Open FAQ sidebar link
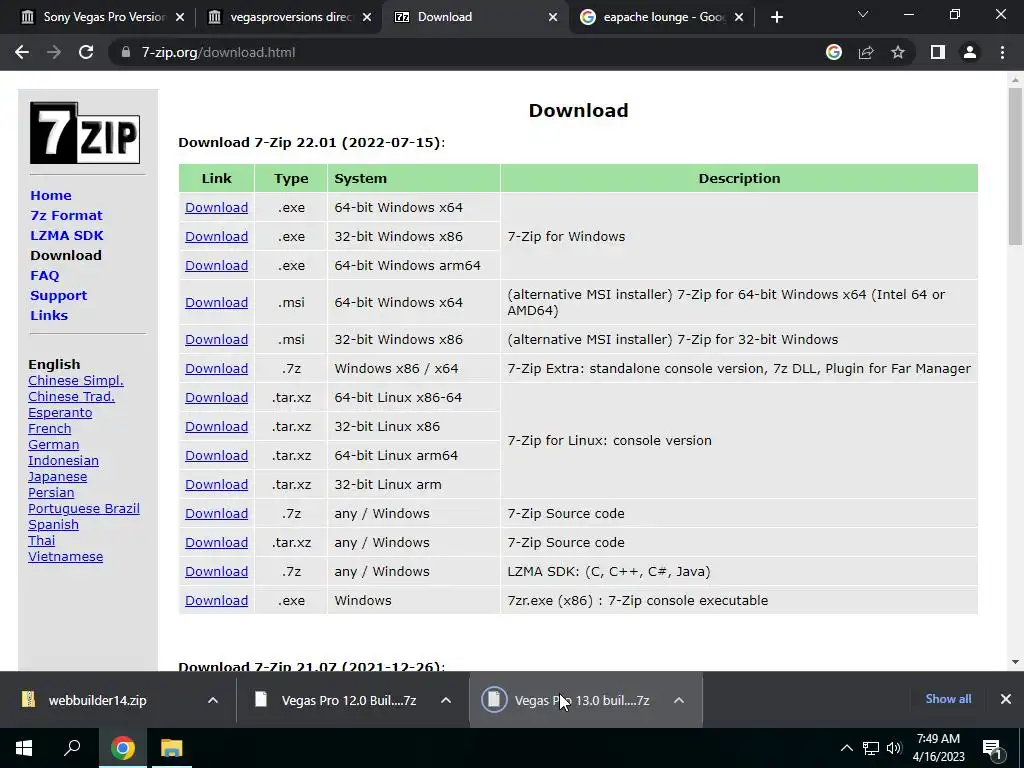 point(44,276)
